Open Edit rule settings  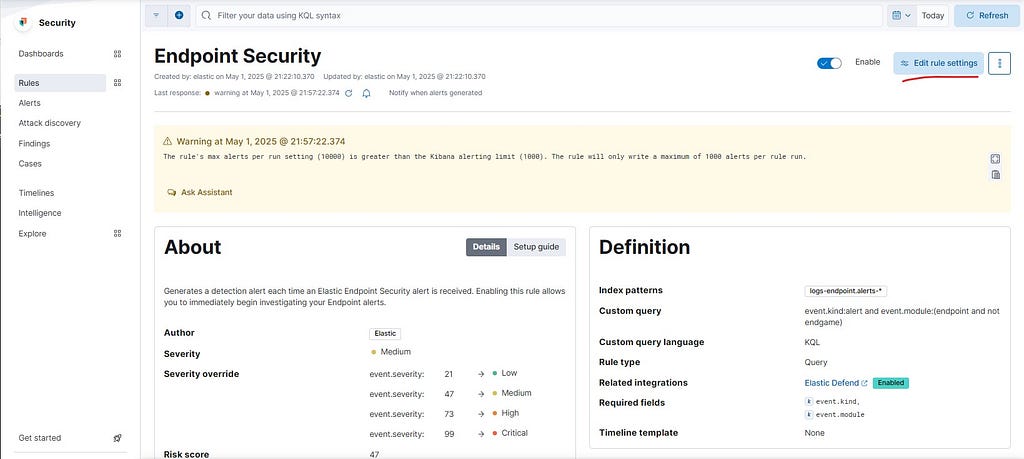pos(938,63)
